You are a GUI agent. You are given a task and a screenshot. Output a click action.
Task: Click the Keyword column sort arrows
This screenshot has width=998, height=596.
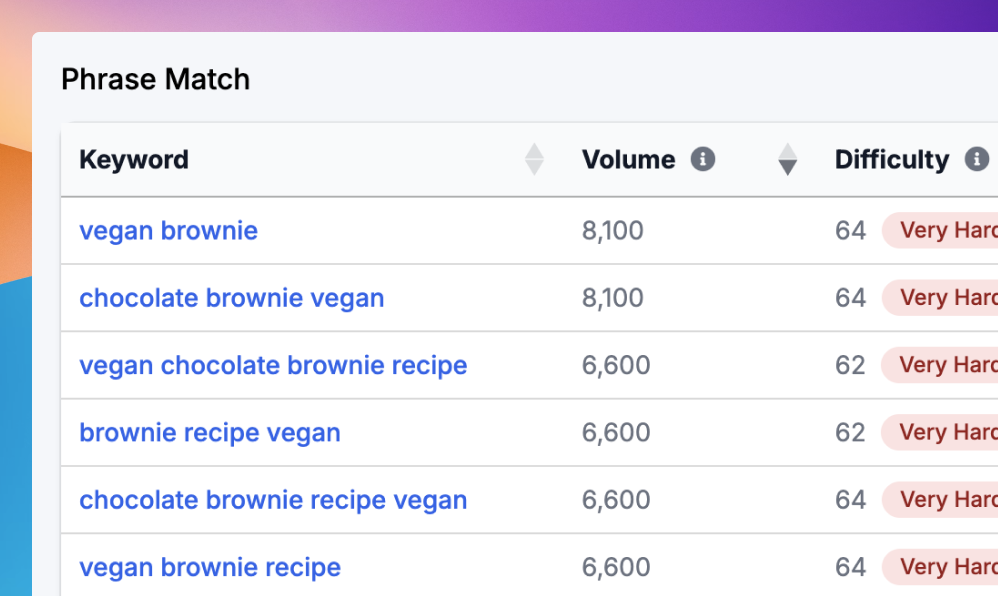tap(535, 160)
